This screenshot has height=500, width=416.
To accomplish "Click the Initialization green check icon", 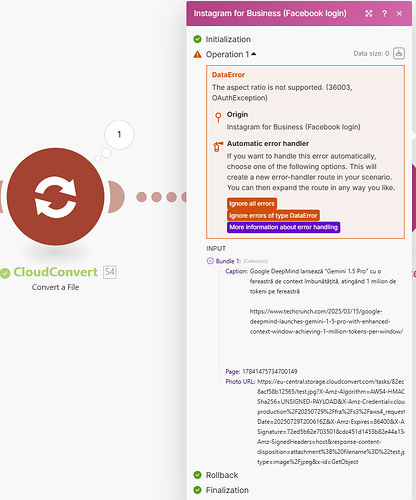I will (x=197, y=39).
